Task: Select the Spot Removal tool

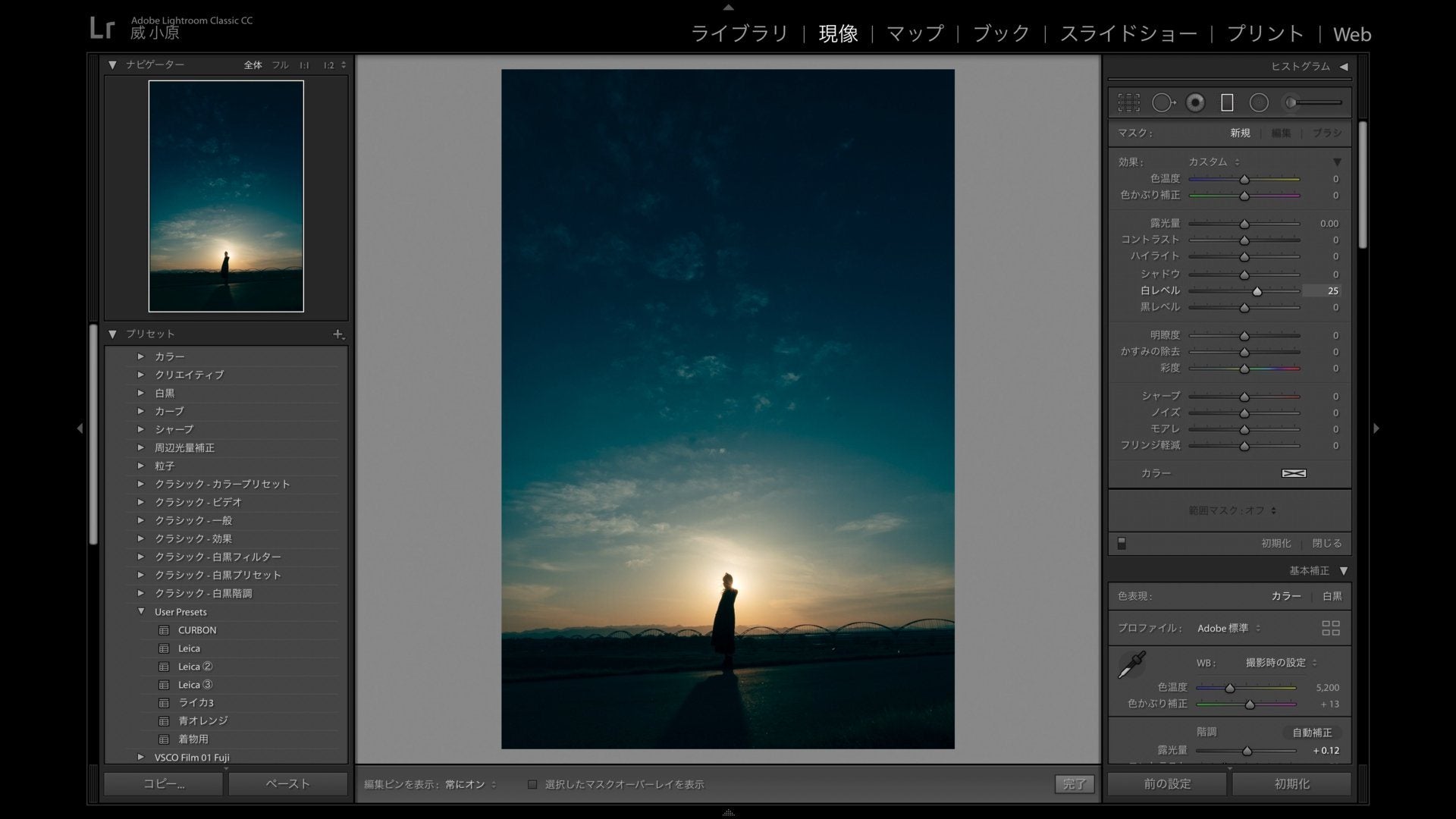Action: pyautogui.click(x=1163, y=102)
